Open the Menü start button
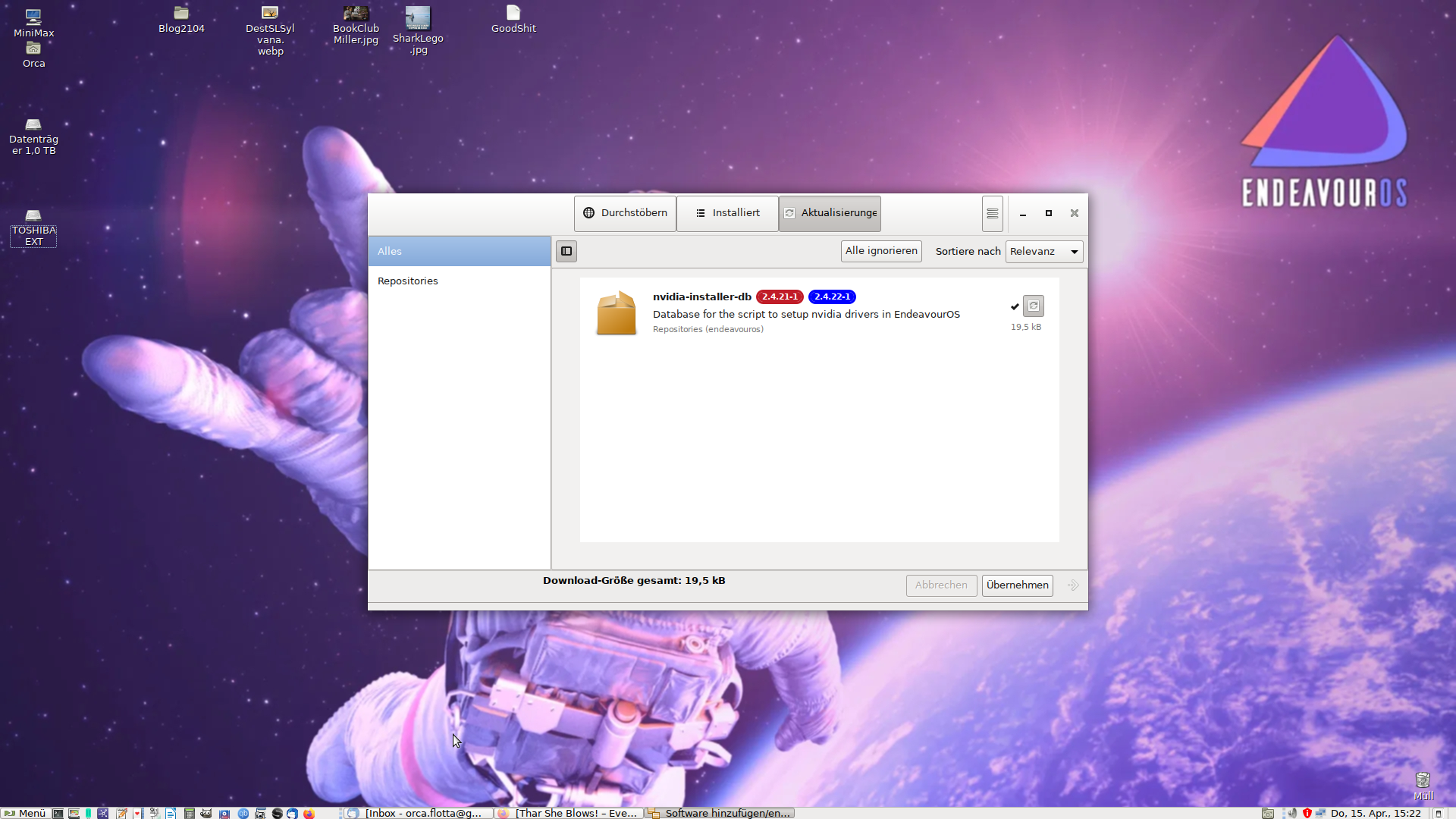The height and width of the screenshot is (819, 1456). point(26,813)
